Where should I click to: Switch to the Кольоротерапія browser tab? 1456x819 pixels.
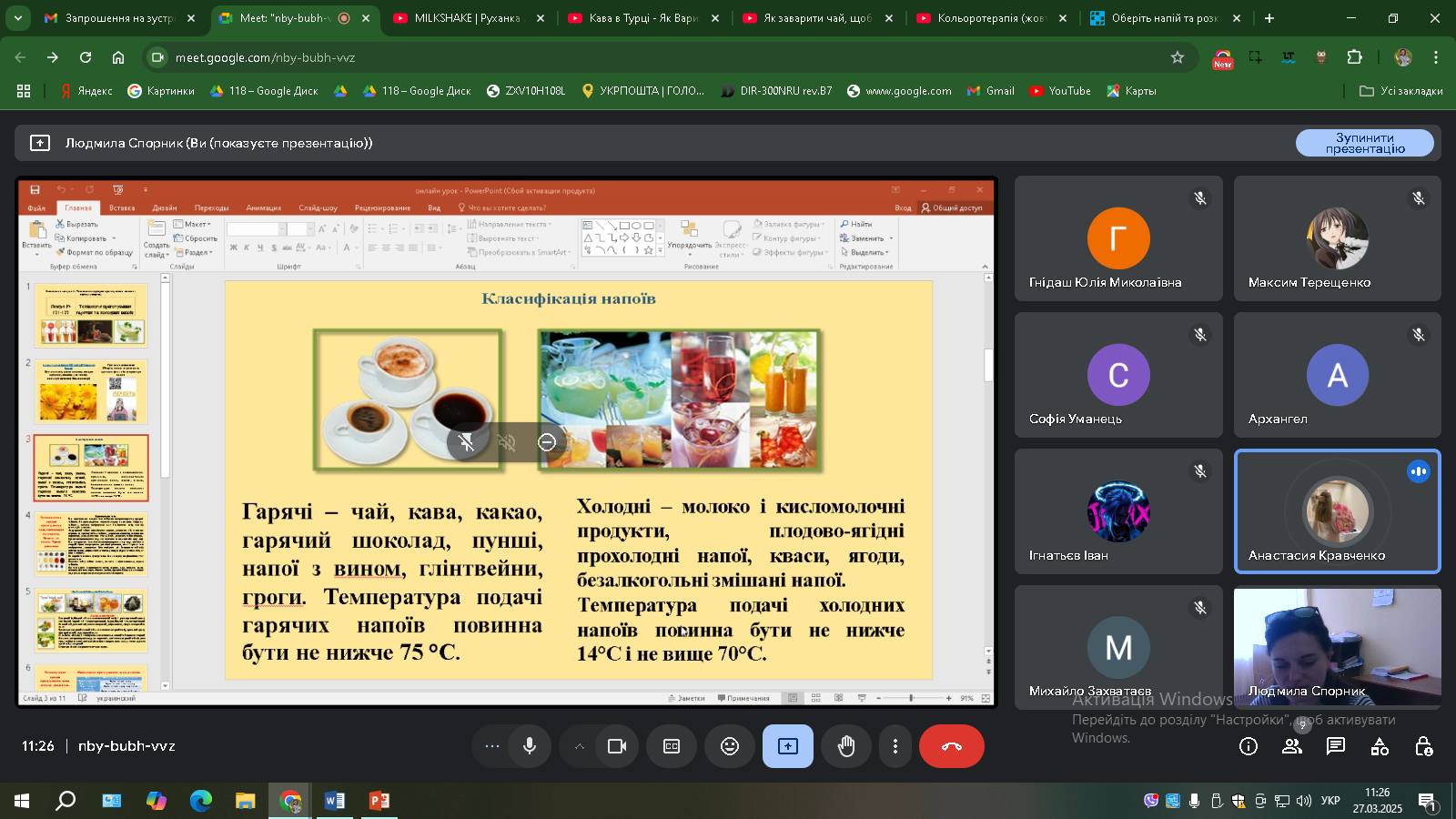pos(990,18)
